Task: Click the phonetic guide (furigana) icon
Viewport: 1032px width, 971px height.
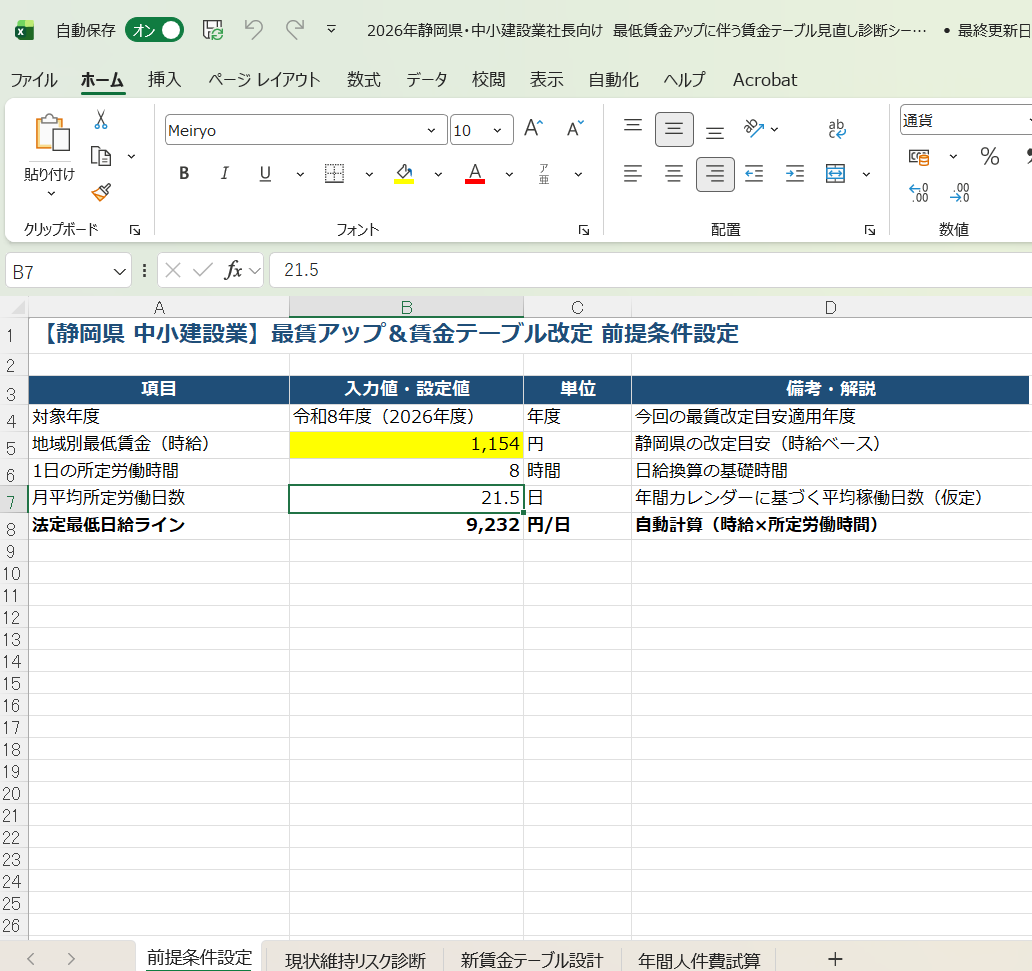Action: (544, 174)
